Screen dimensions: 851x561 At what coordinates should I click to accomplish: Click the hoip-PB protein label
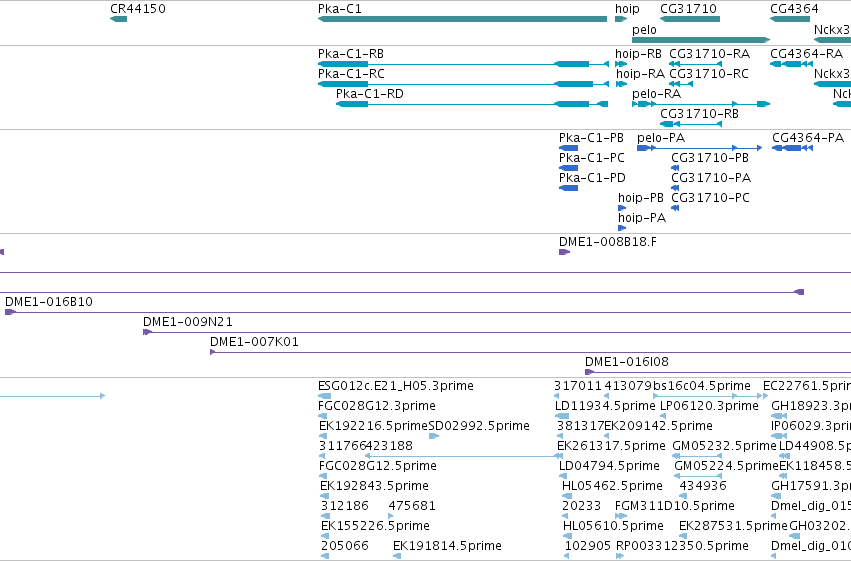tap(641, 198)
